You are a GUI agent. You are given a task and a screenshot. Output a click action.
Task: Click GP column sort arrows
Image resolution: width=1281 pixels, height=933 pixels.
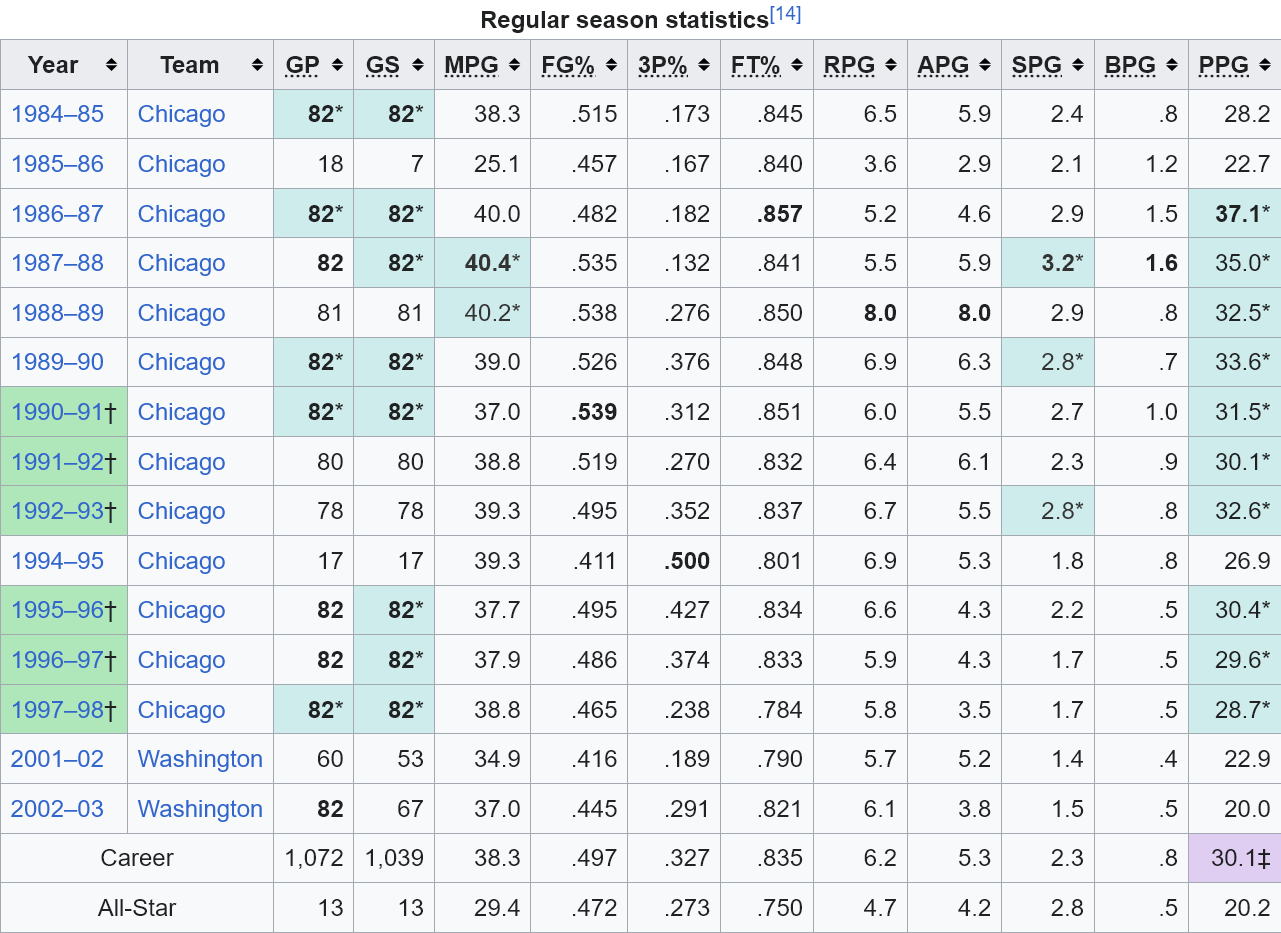[337, 65]
